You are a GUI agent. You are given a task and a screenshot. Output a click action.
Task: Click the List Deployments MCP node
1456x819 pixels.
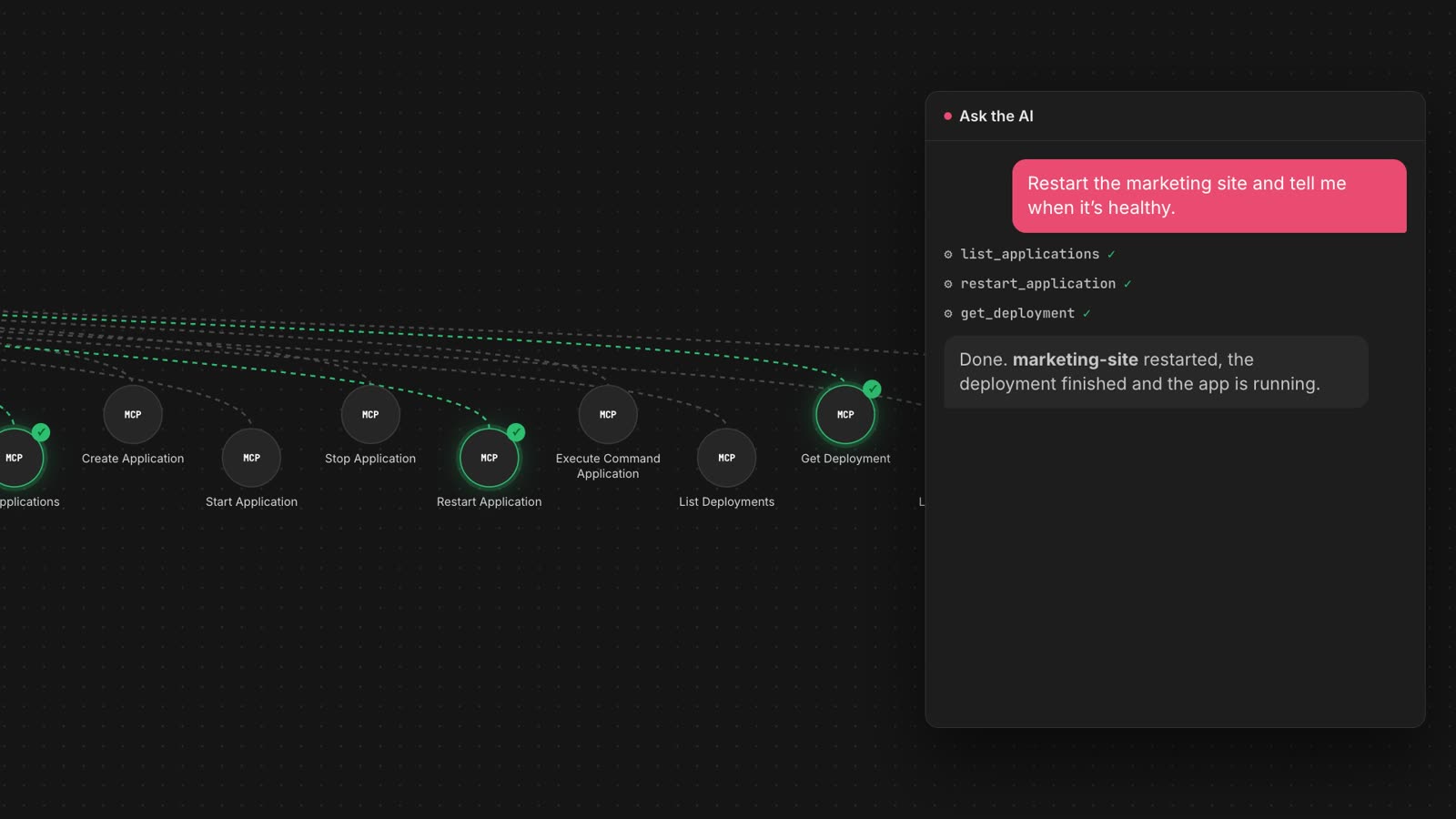(x=726, y=458)
